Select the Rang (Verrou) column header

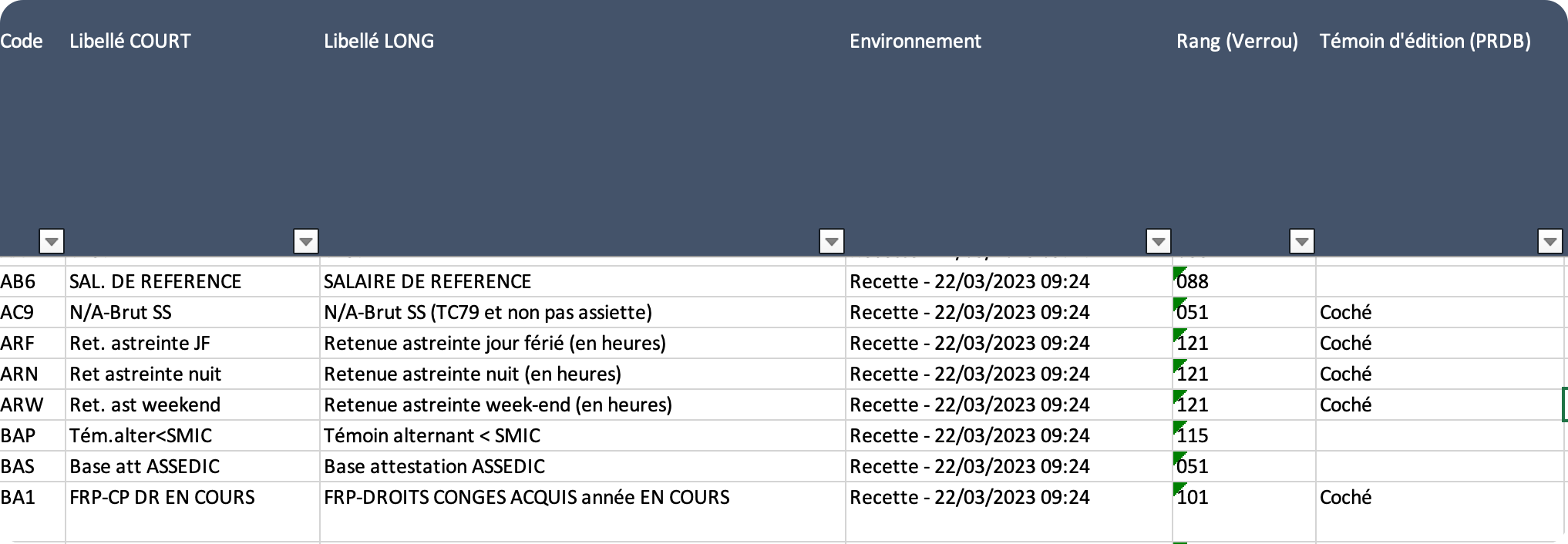(1235, 42)
